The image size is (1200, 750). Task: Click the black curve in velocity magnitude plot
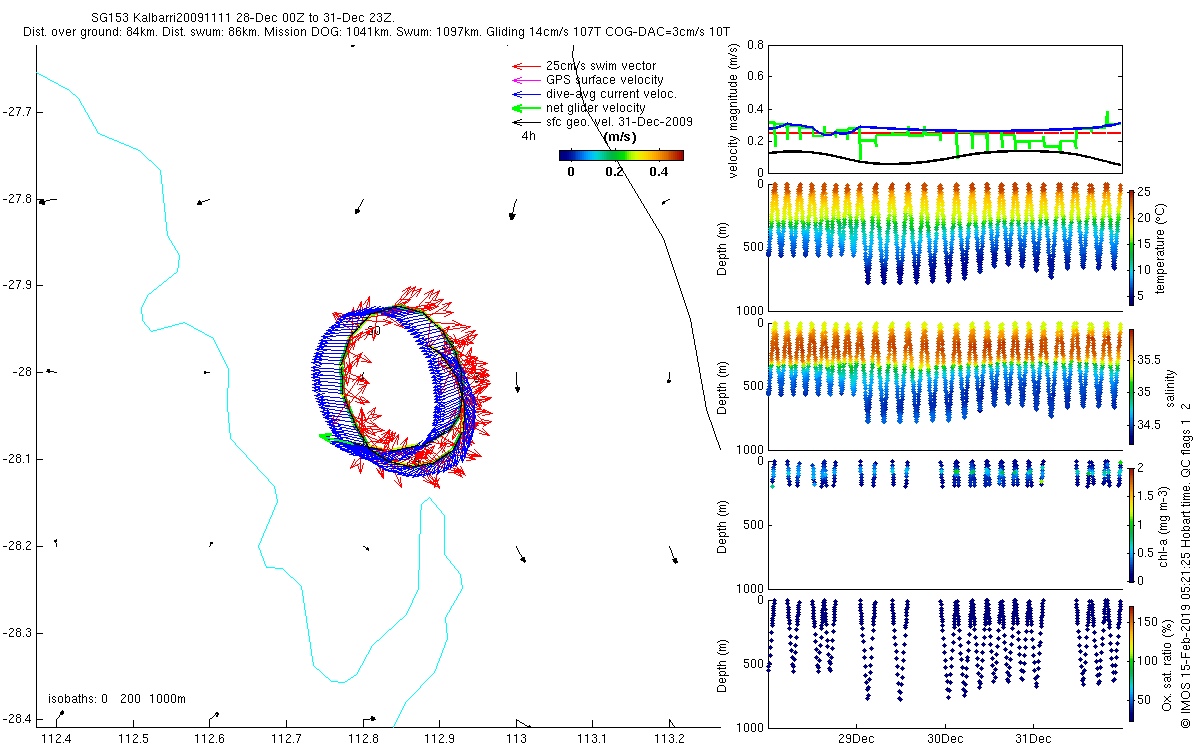click(x=944, y=158)
